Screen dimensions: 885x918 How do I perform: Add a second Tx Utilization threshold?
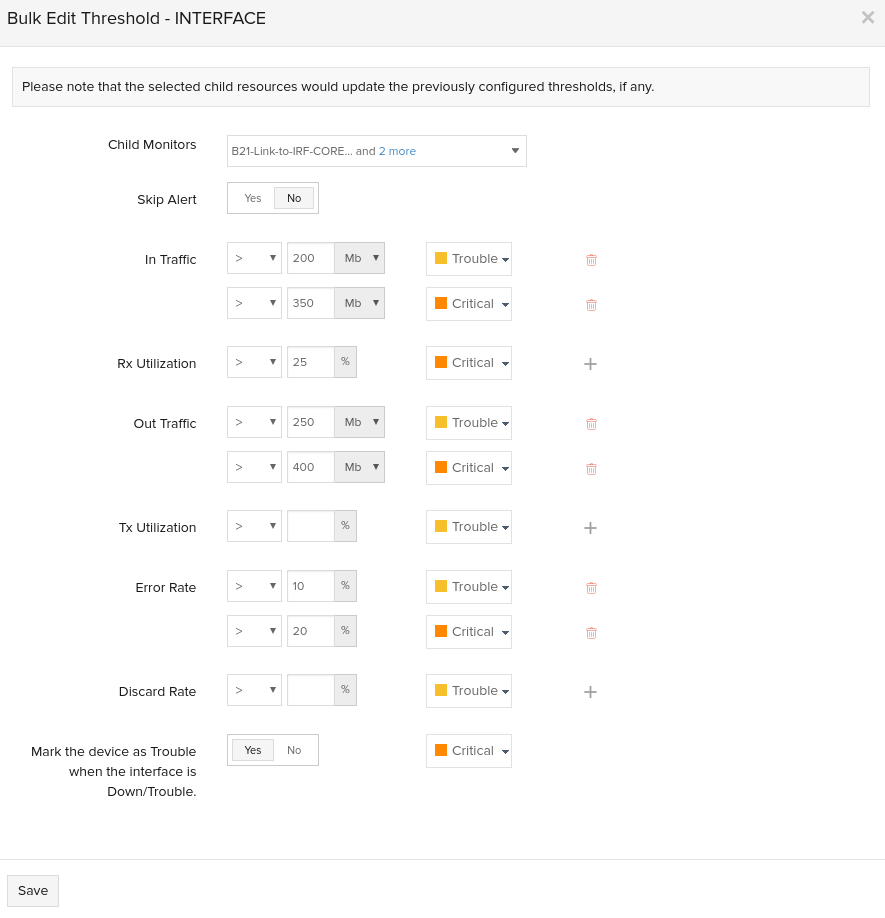(x=590, y=528)
